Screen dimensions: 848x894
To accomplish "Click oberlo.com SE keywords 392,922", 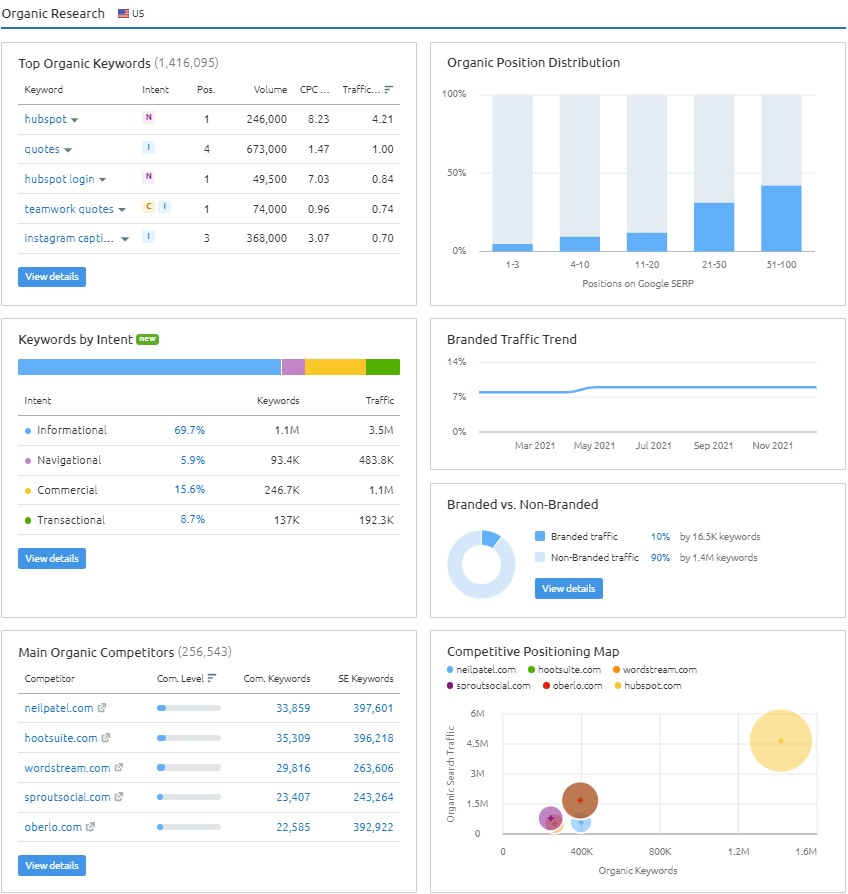I will [373, 827].
